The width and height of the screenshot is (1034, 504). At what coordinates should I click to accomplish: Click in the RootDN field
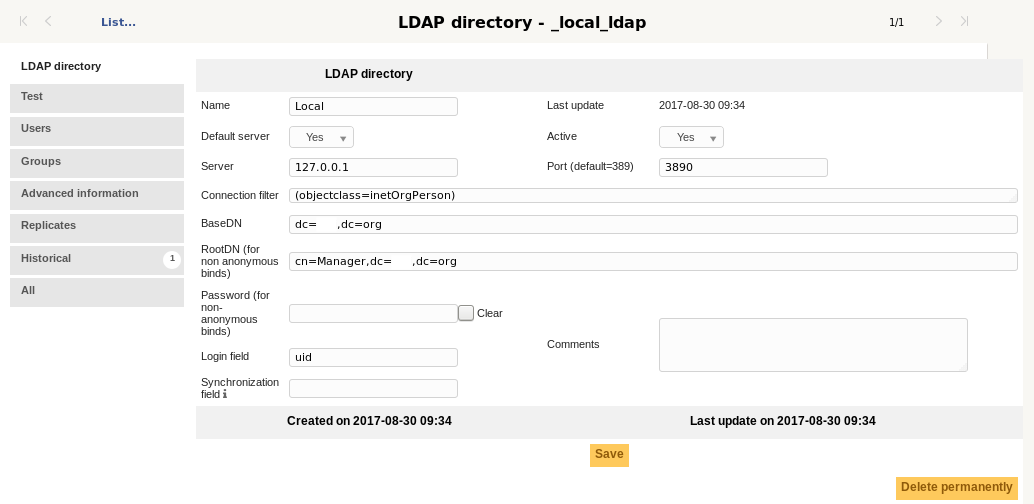click(654, 261)
